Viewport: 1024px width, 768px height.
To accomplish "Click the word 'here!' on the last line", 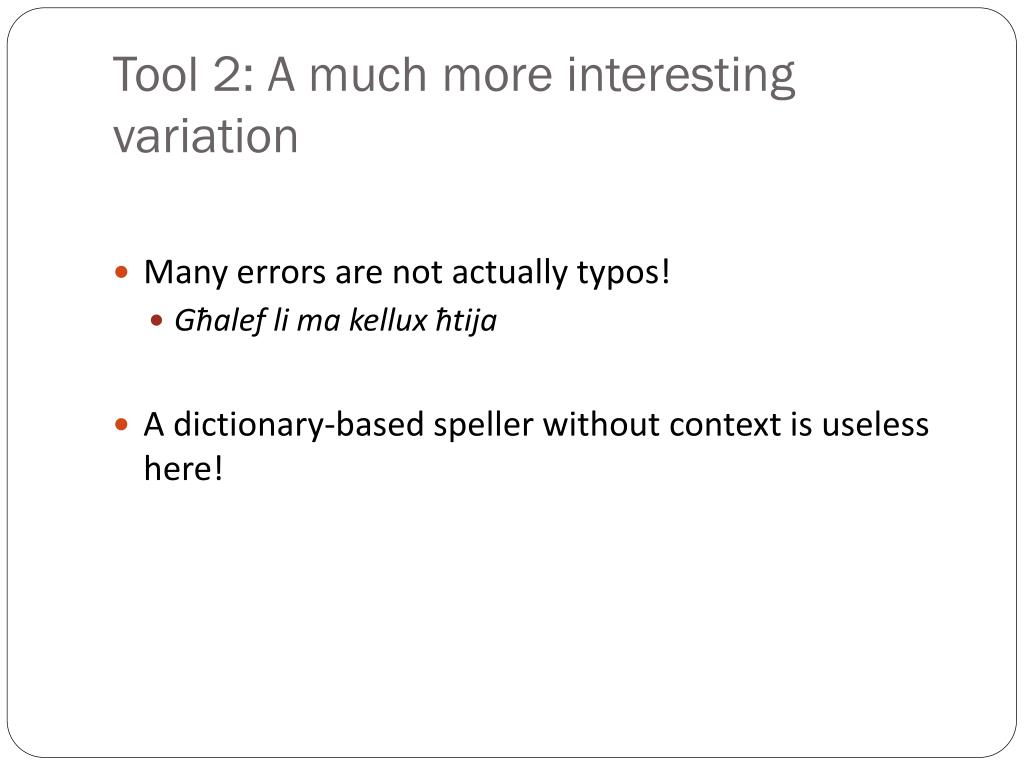I will pos(184,468).
